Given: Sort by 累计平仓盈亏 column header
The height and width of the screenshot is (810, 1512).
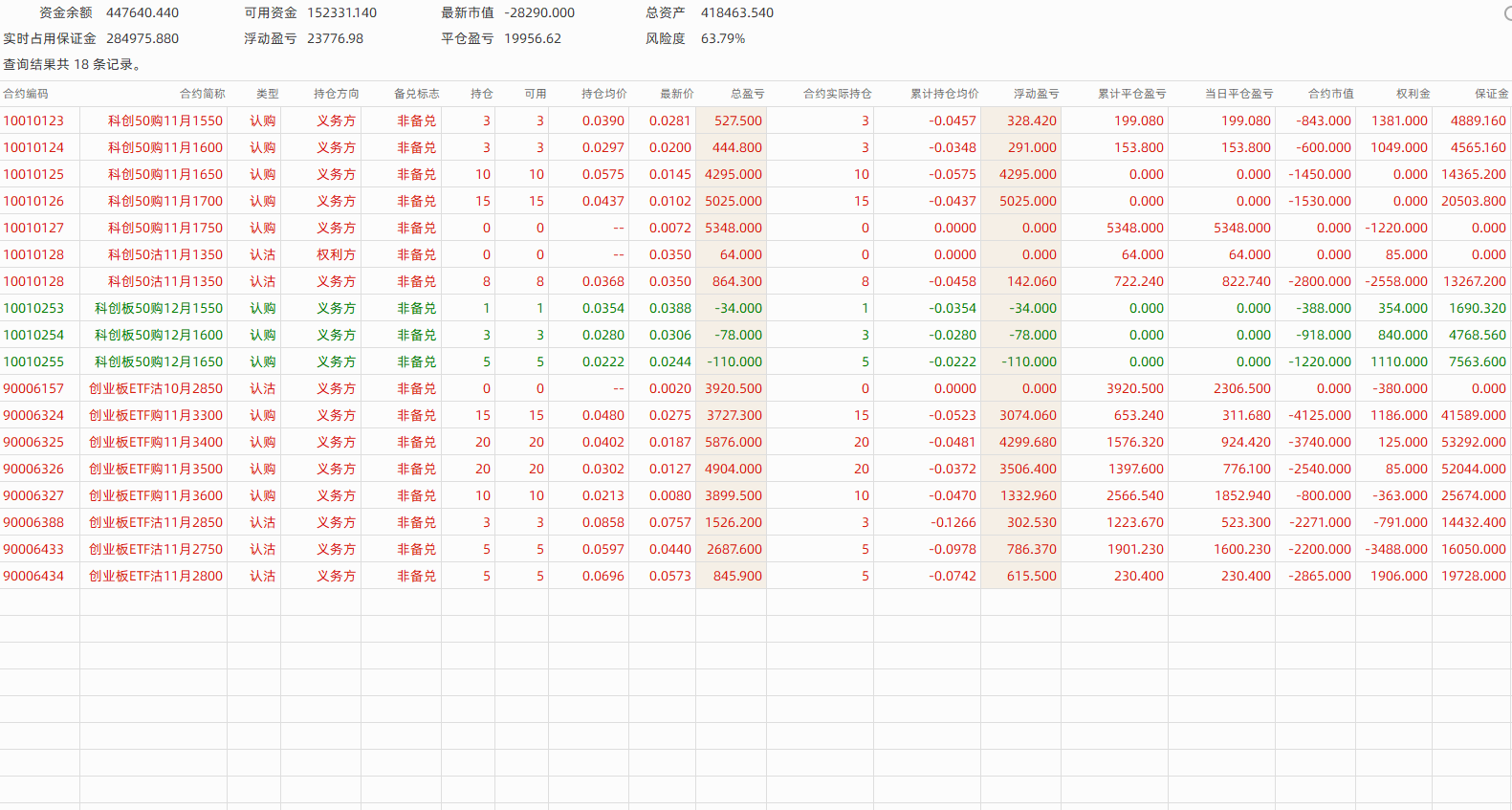Looking at the screenshot, I should click(x=1131, y=94).
